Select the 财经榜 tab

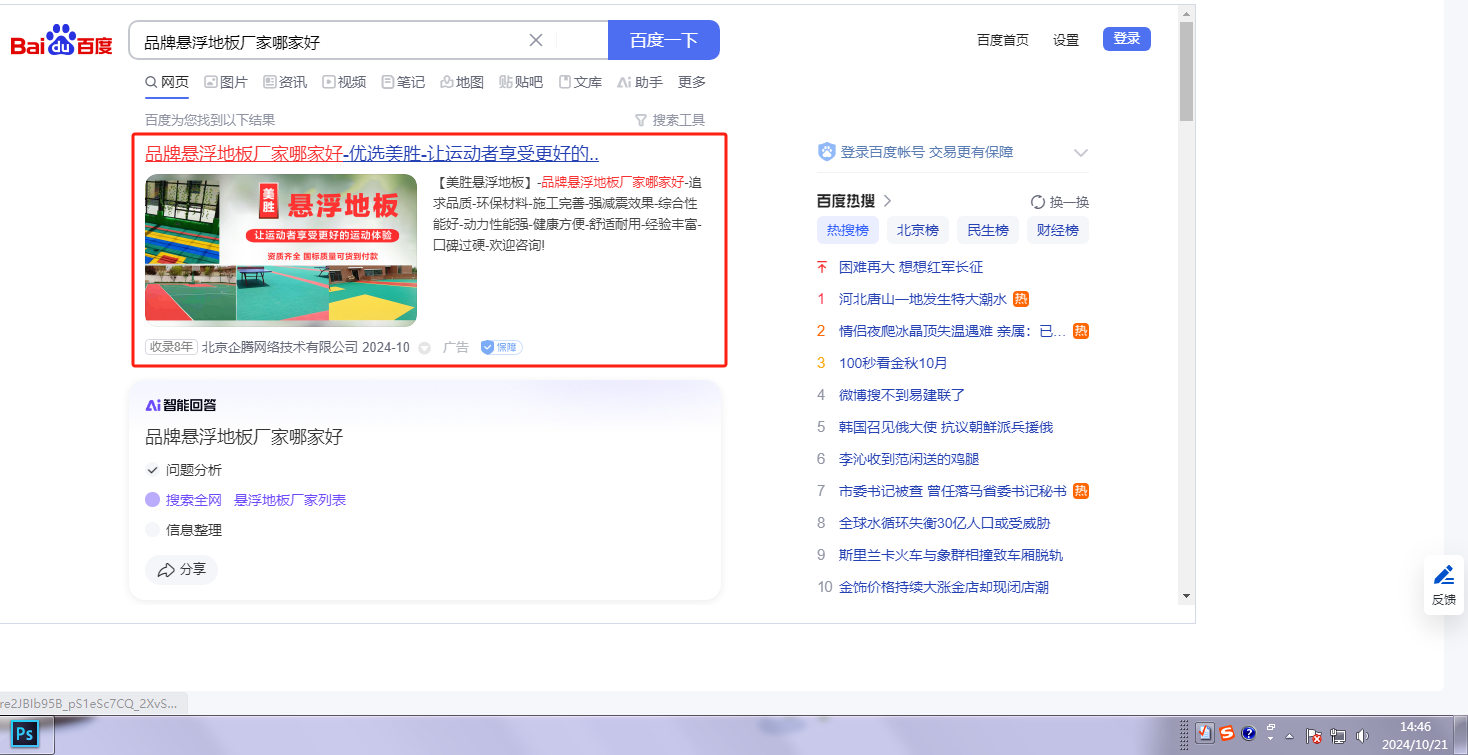(x=1058, y=230)
